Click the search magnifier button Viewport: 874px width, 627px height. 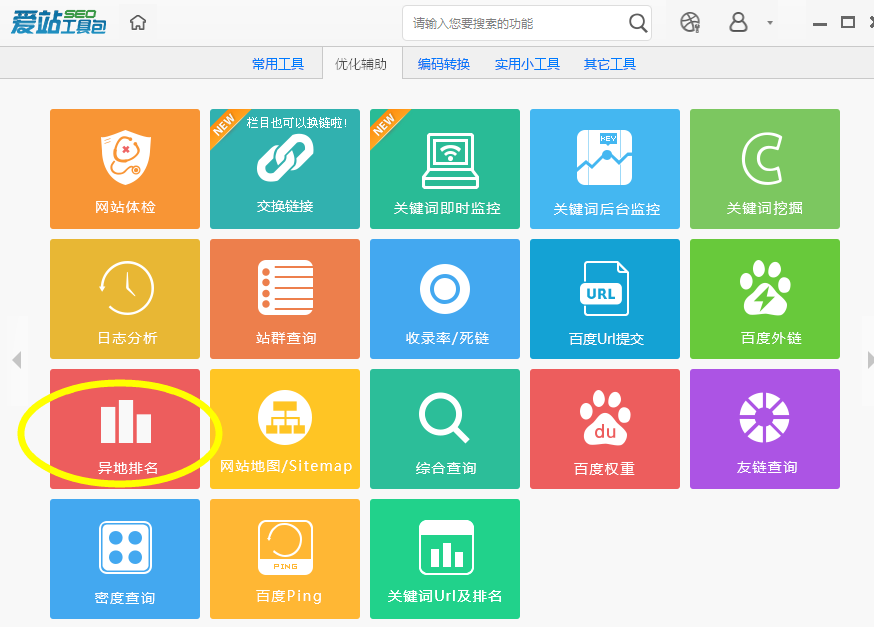(x=638, y=22)
